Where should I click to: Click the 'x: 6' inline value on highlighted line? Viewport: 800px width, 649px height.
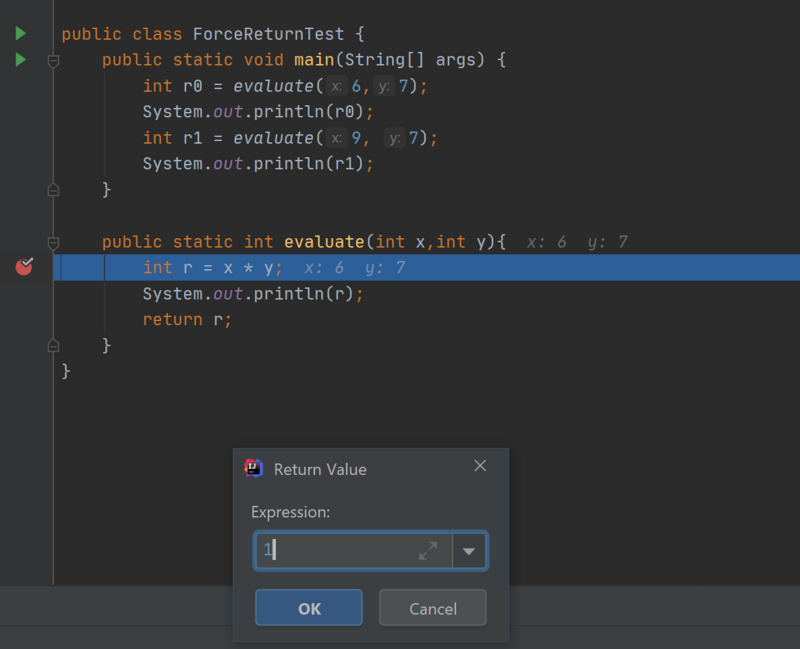click(324, 268)
